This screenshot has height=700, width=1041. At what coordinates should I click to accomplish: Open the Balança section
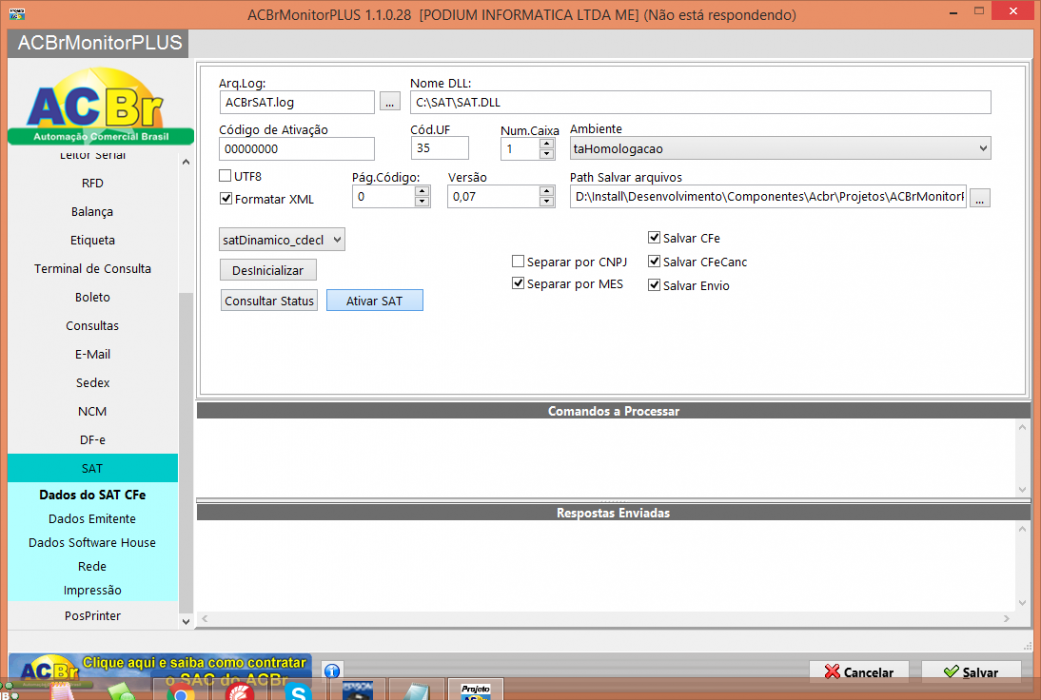[x=92, y=212]
